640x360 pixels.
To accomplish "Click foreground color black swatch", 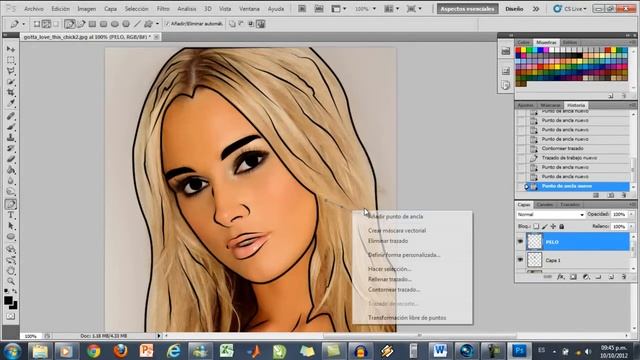I will [8, 301].
